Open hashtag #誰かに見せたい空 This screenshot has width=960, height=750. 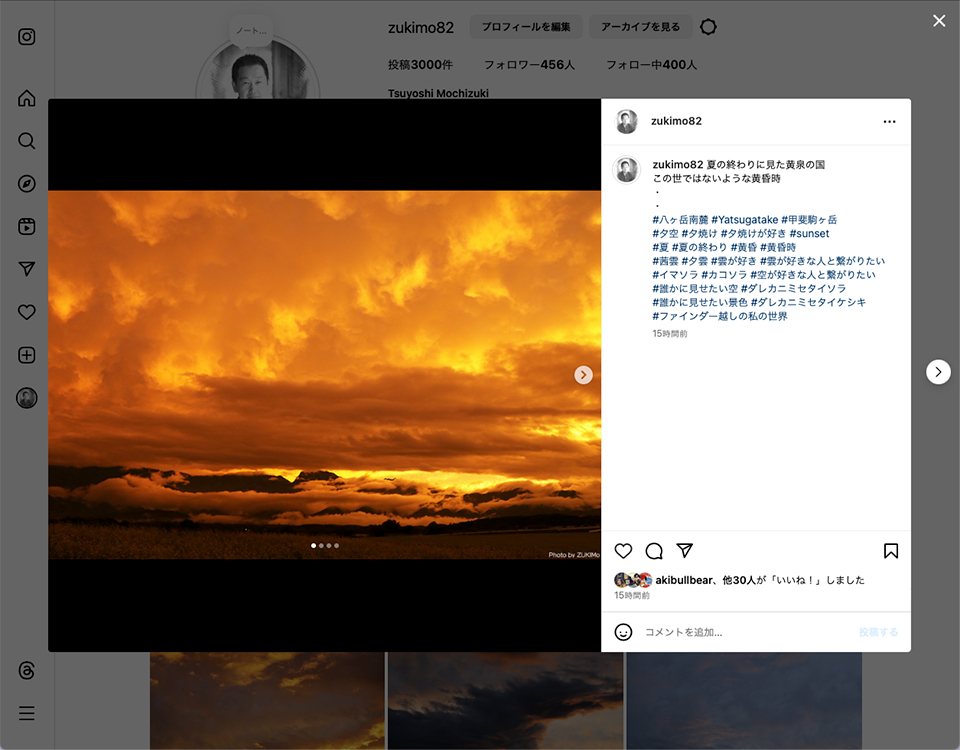click(x=695, y=288)
